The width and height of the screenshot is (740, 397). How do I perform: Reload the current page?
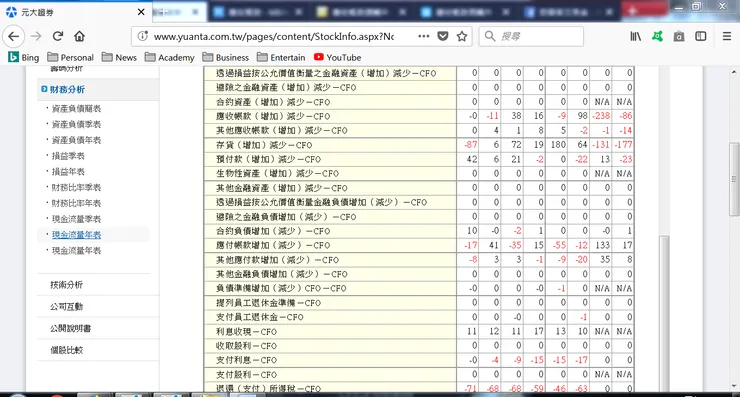(x=58, y=36)
